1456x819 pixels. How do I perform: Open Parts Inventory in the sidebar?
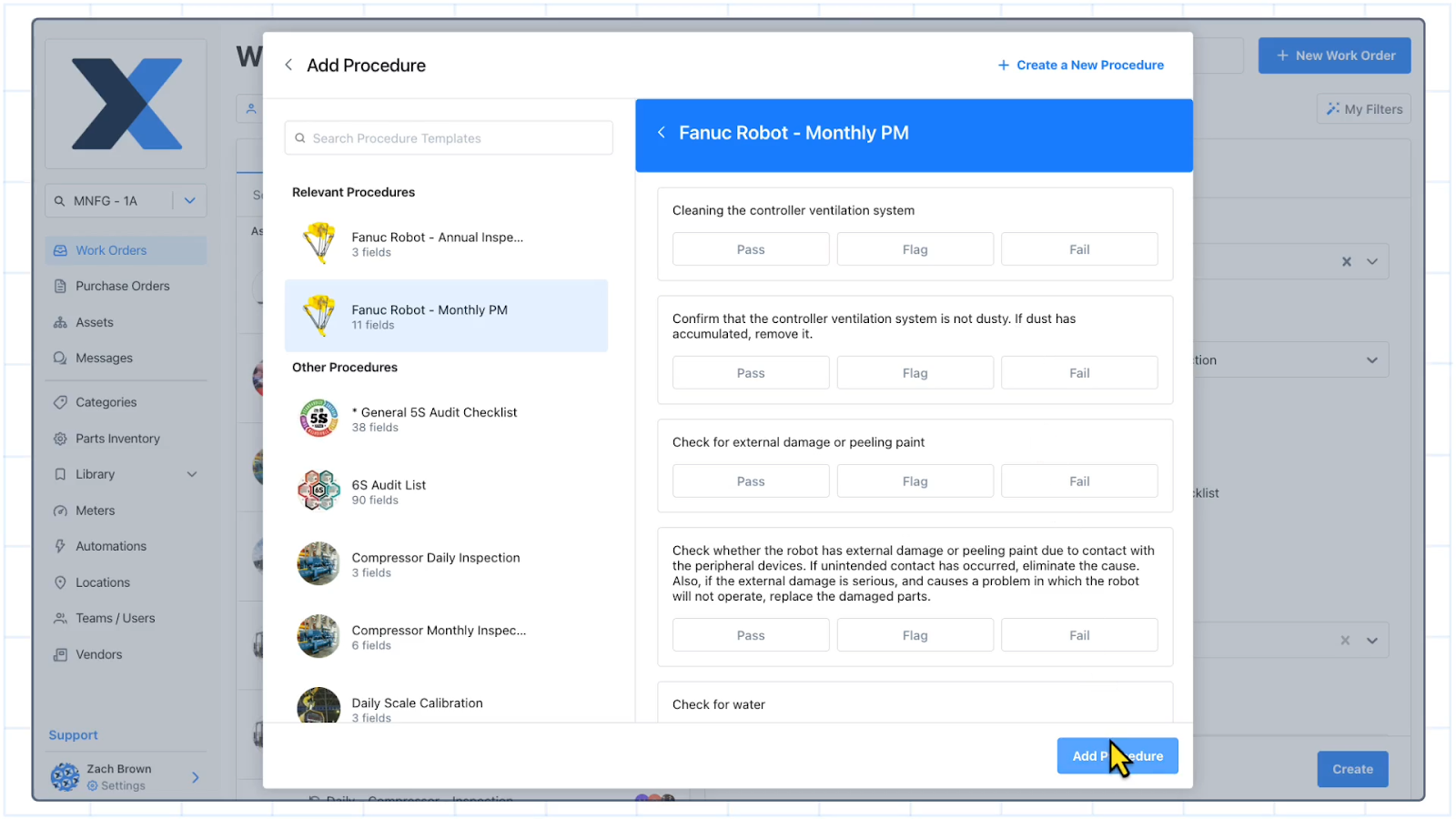pos(126,439)
